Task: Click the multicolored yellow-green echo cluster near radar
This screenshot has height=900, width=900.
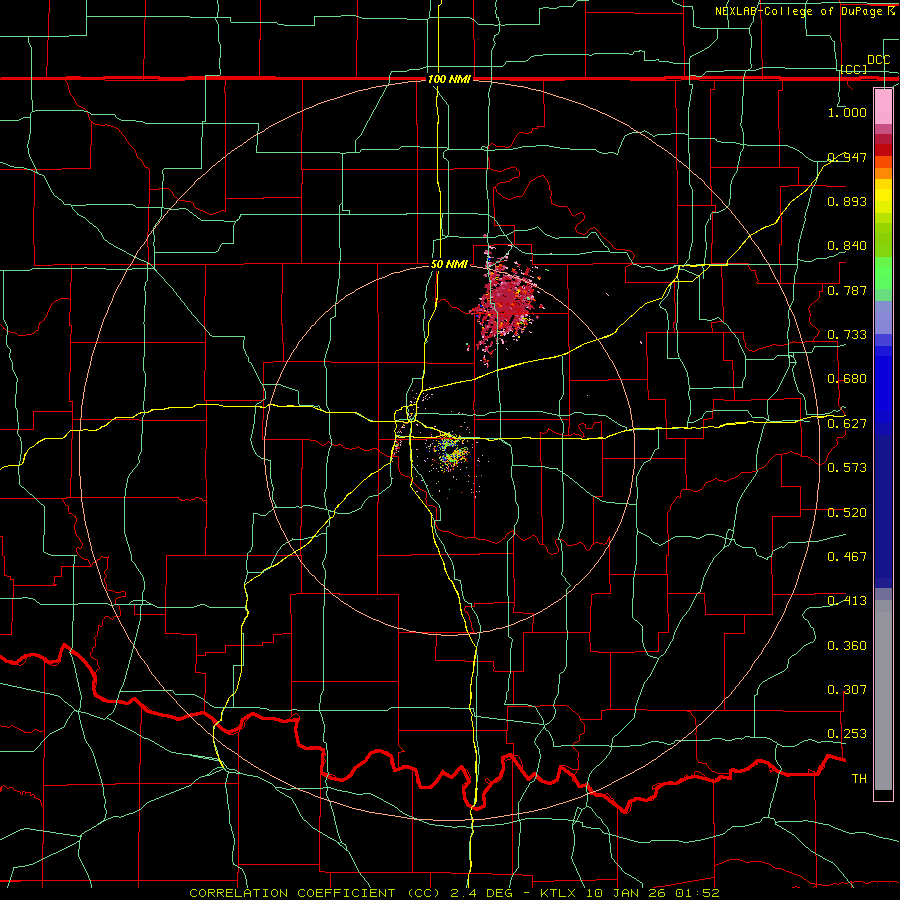Action: pos(450,451)
